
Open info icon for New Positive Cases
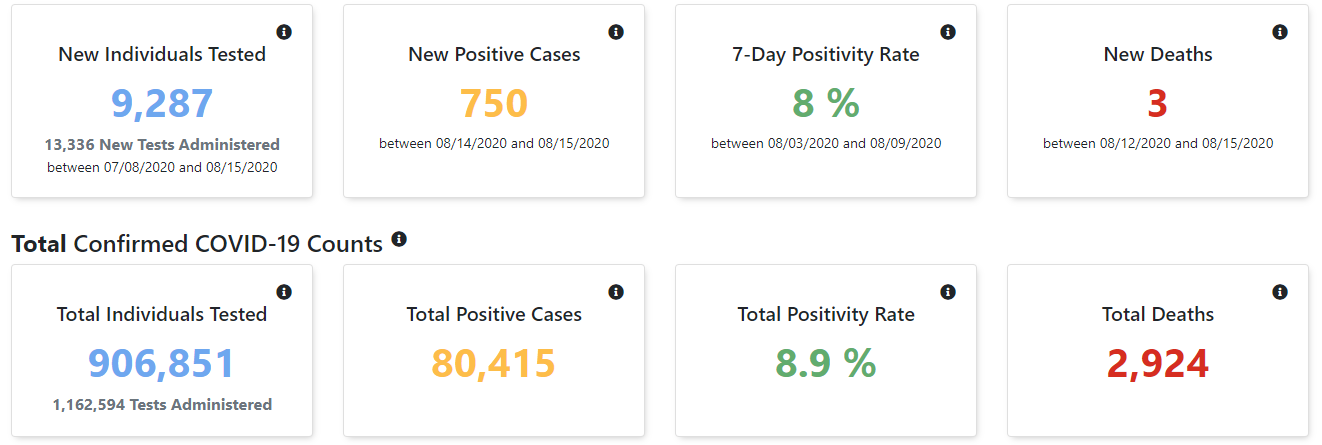click(616, 32)
